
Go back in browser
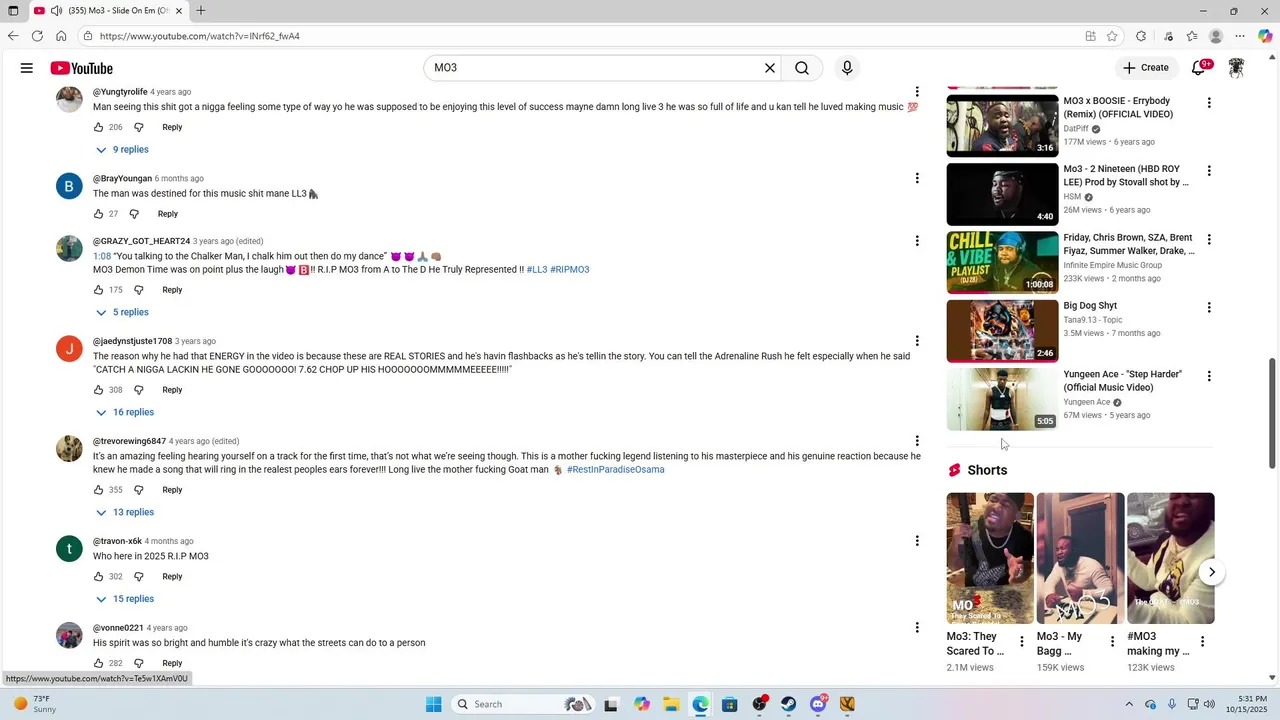pyautogui.click(x=13, y=36)
